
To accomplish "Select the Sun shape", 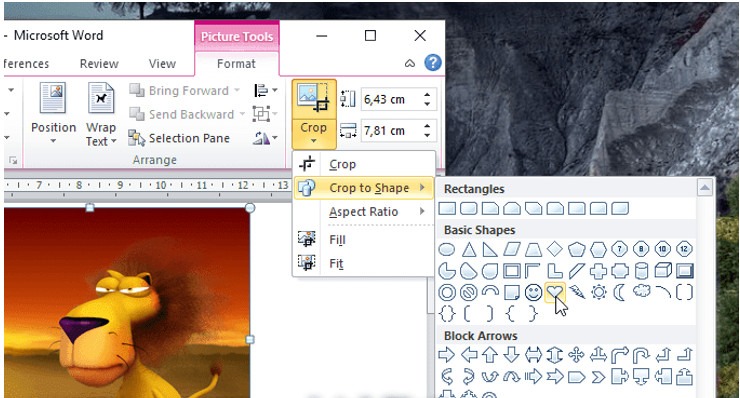I will tap(598, 292).
